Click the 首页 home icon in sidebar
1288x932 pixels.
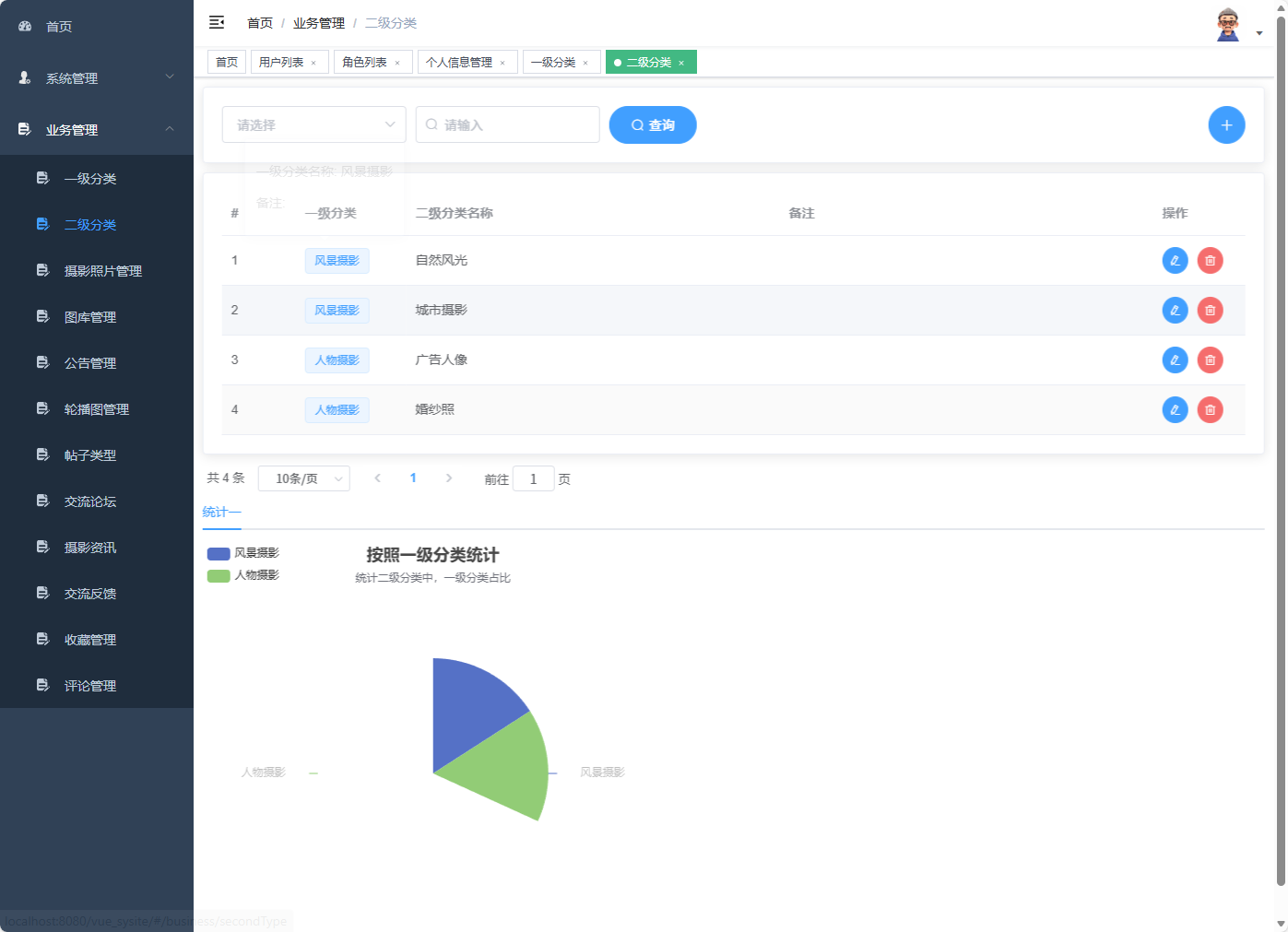click(x=23, y=26)
